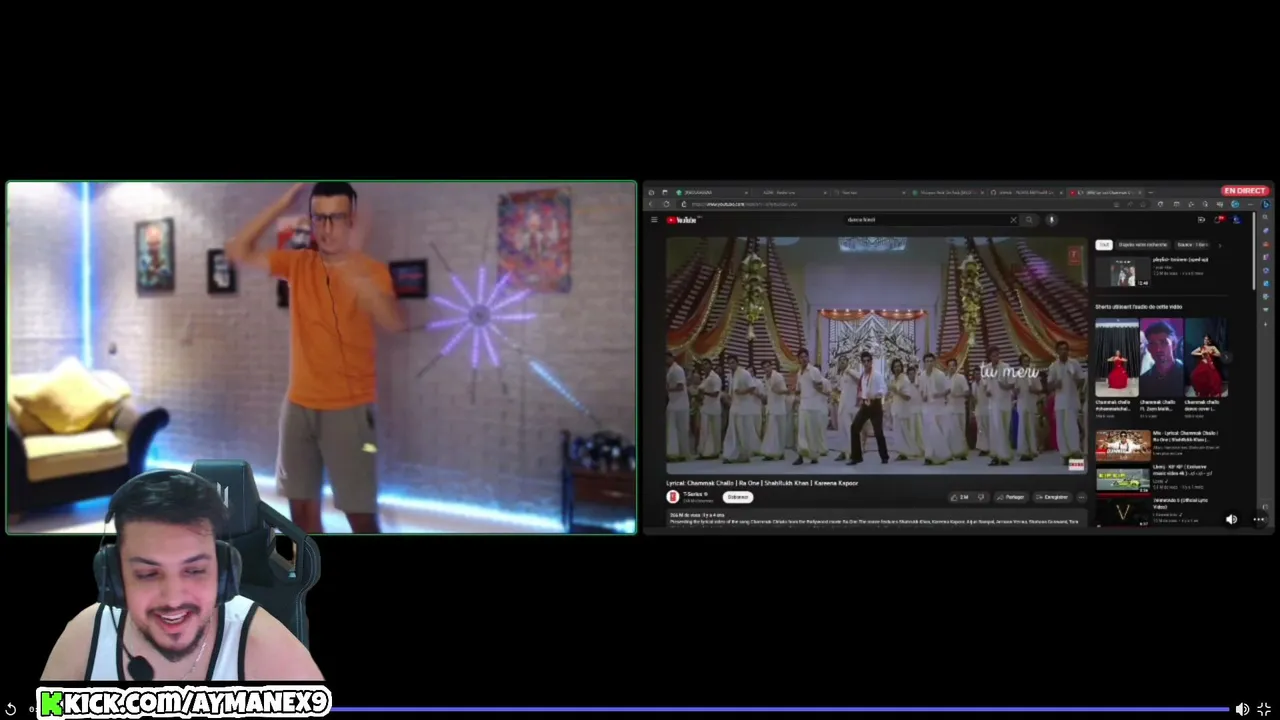Save the video with Enregistrer
This screenshot has width=1280, height=720.
coord(1053,497)
